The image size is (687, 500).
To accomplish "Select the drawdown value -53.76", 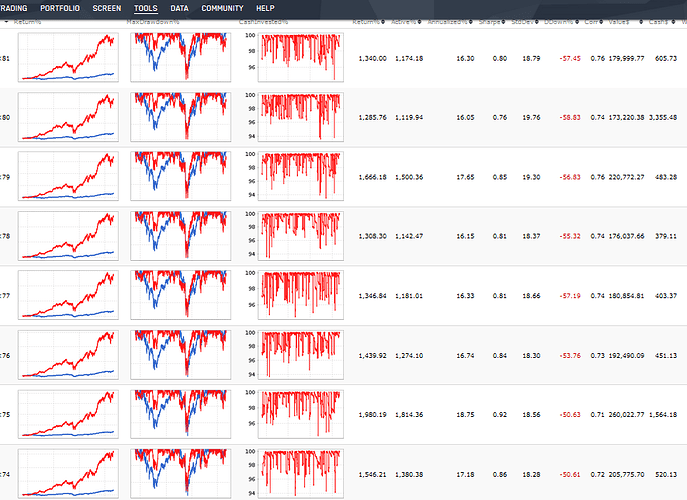I will click(570, 355).
